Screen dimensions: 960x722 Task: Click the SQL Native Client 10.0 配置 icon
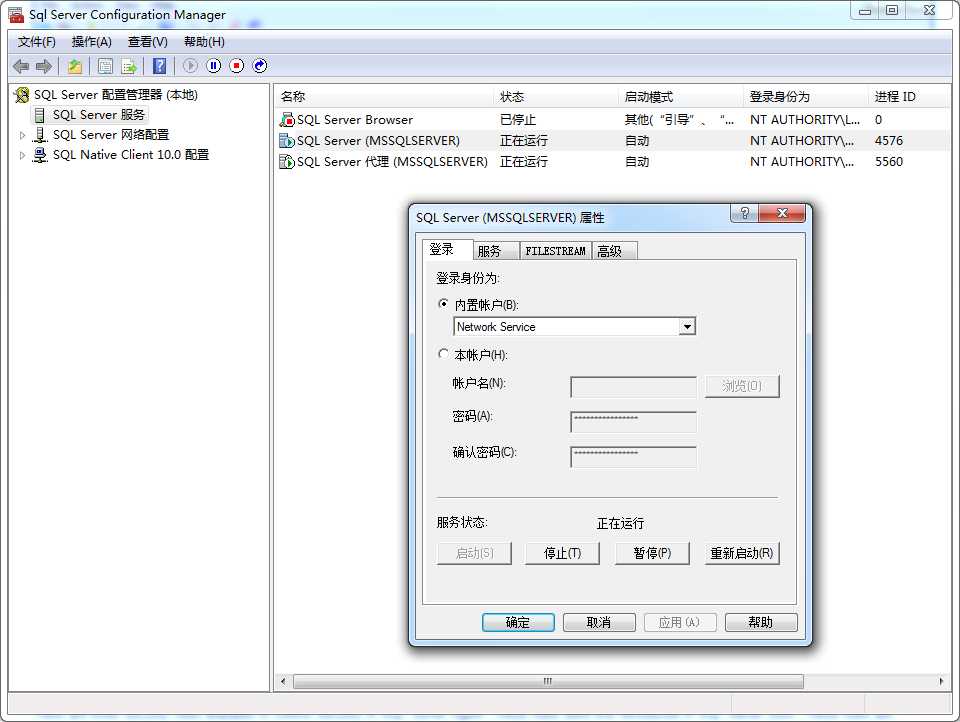click(40, 155)
